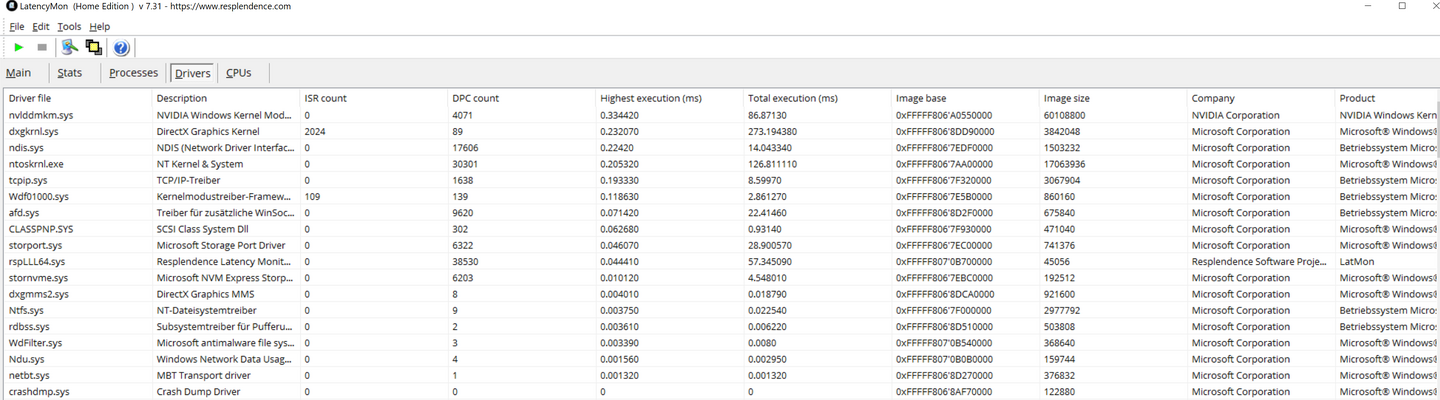Screen dimensions: 1440x400
Task: Select the Ndu.sys driver row
Action: tap(720, 359)
